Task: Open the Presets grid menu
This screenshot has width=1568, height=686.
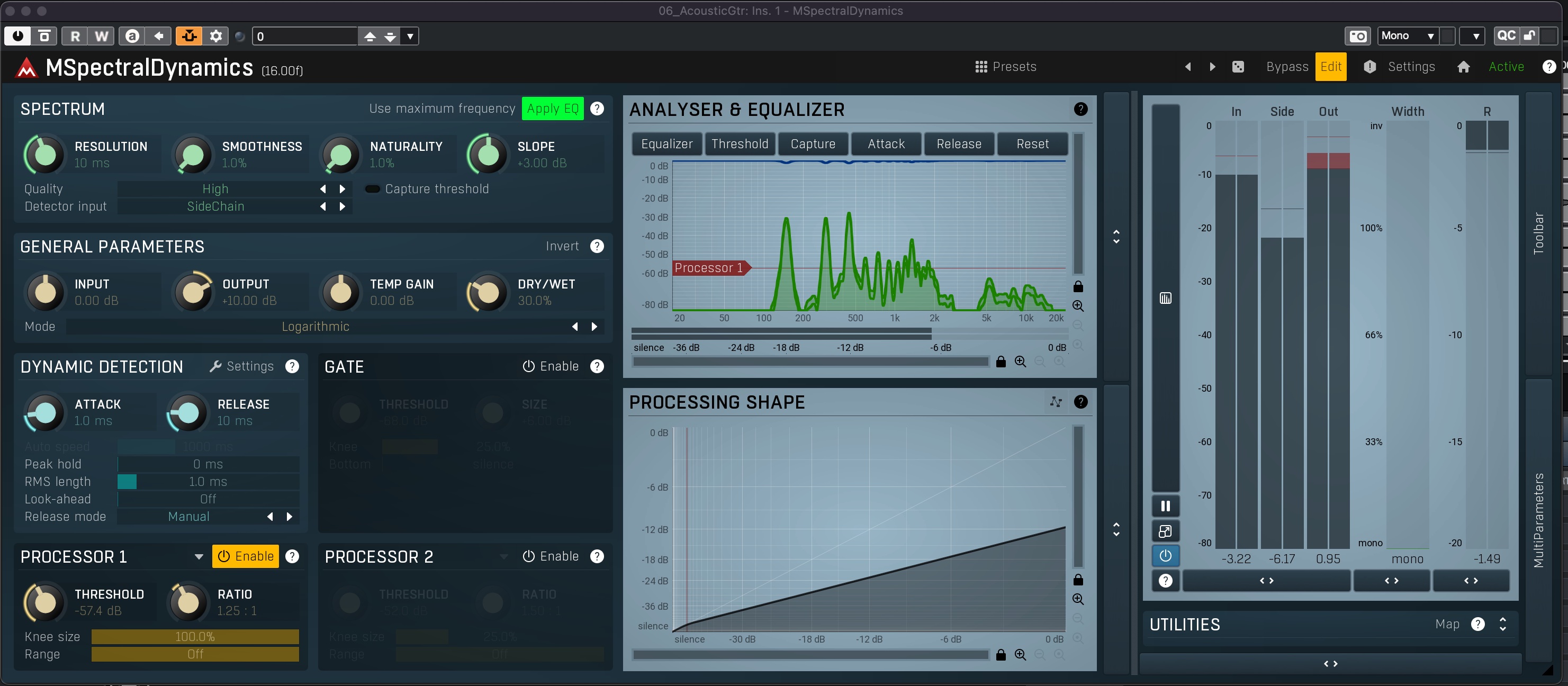Action: (1006, 67)
